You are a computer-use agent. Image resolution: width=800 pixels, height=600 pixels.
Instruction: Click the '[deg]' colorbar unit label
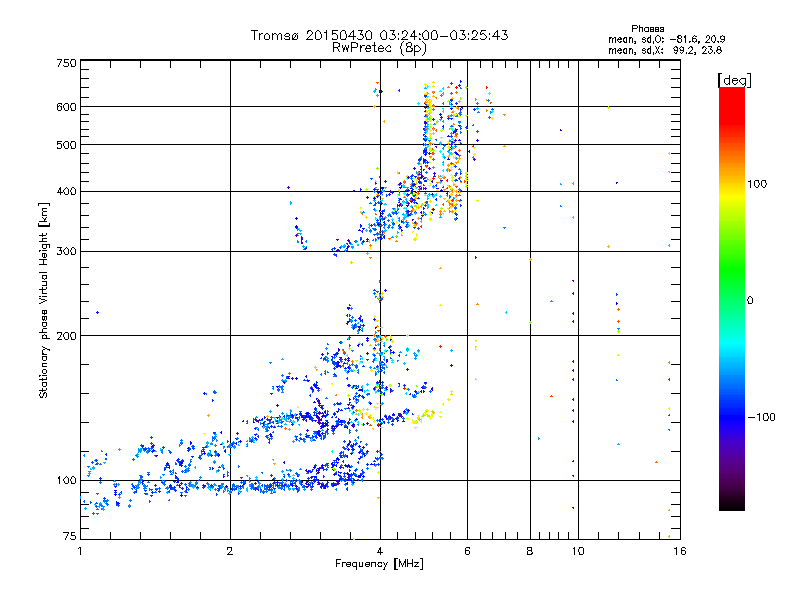tap(734, 80)
